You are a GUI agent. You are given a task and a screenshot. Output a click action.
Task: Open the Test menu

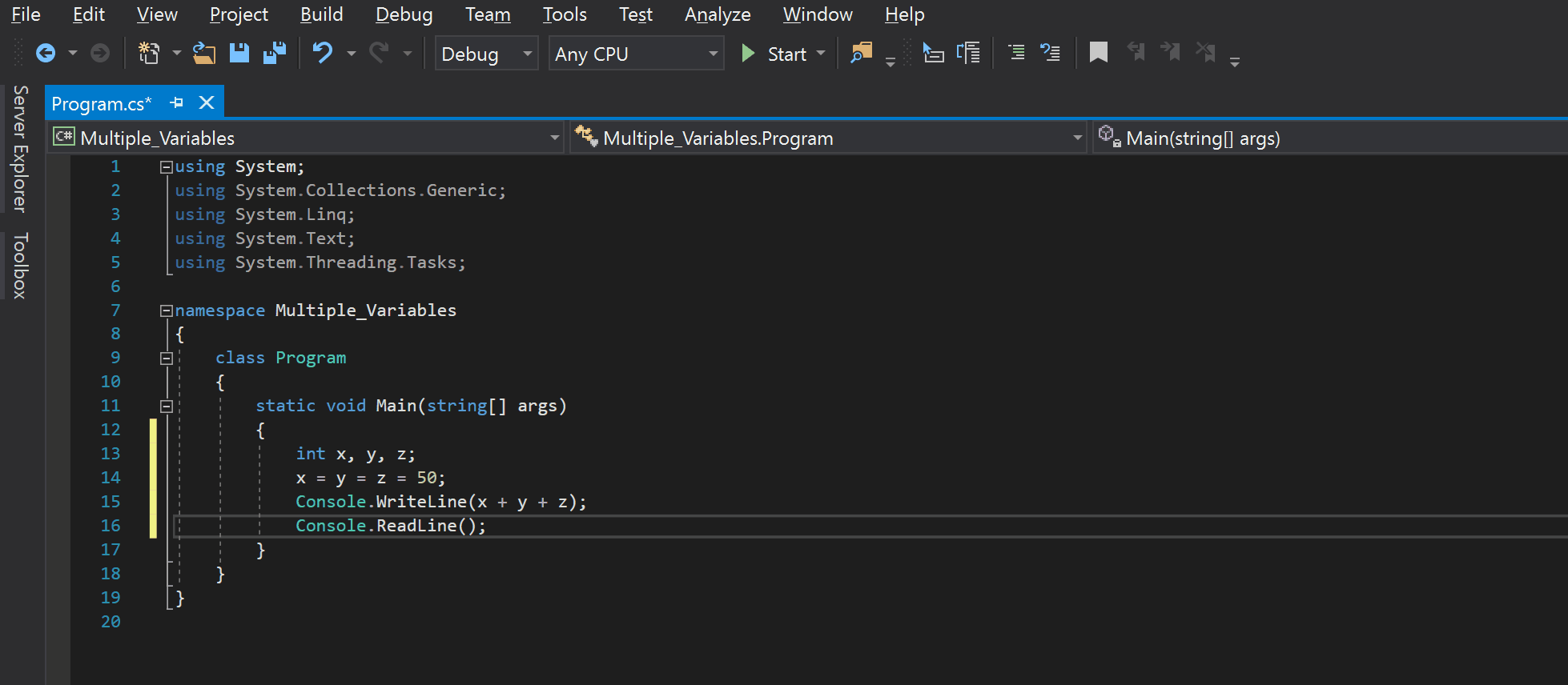point(636,14)
